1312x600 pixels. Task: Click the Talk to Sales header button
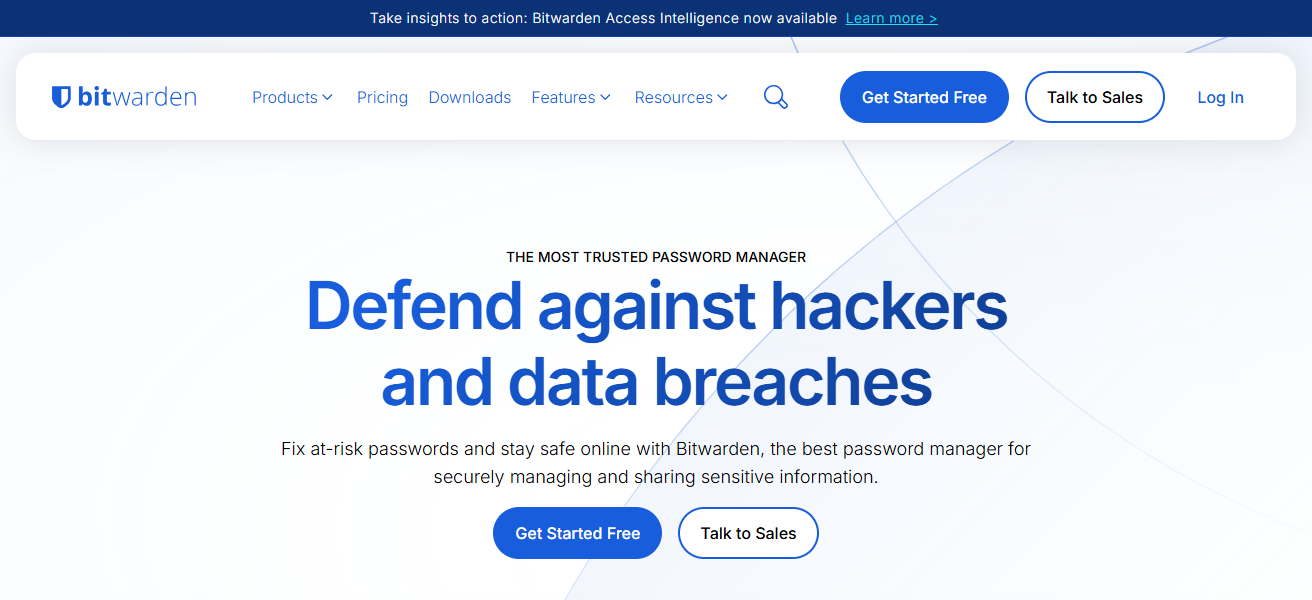coord(1094,97)
